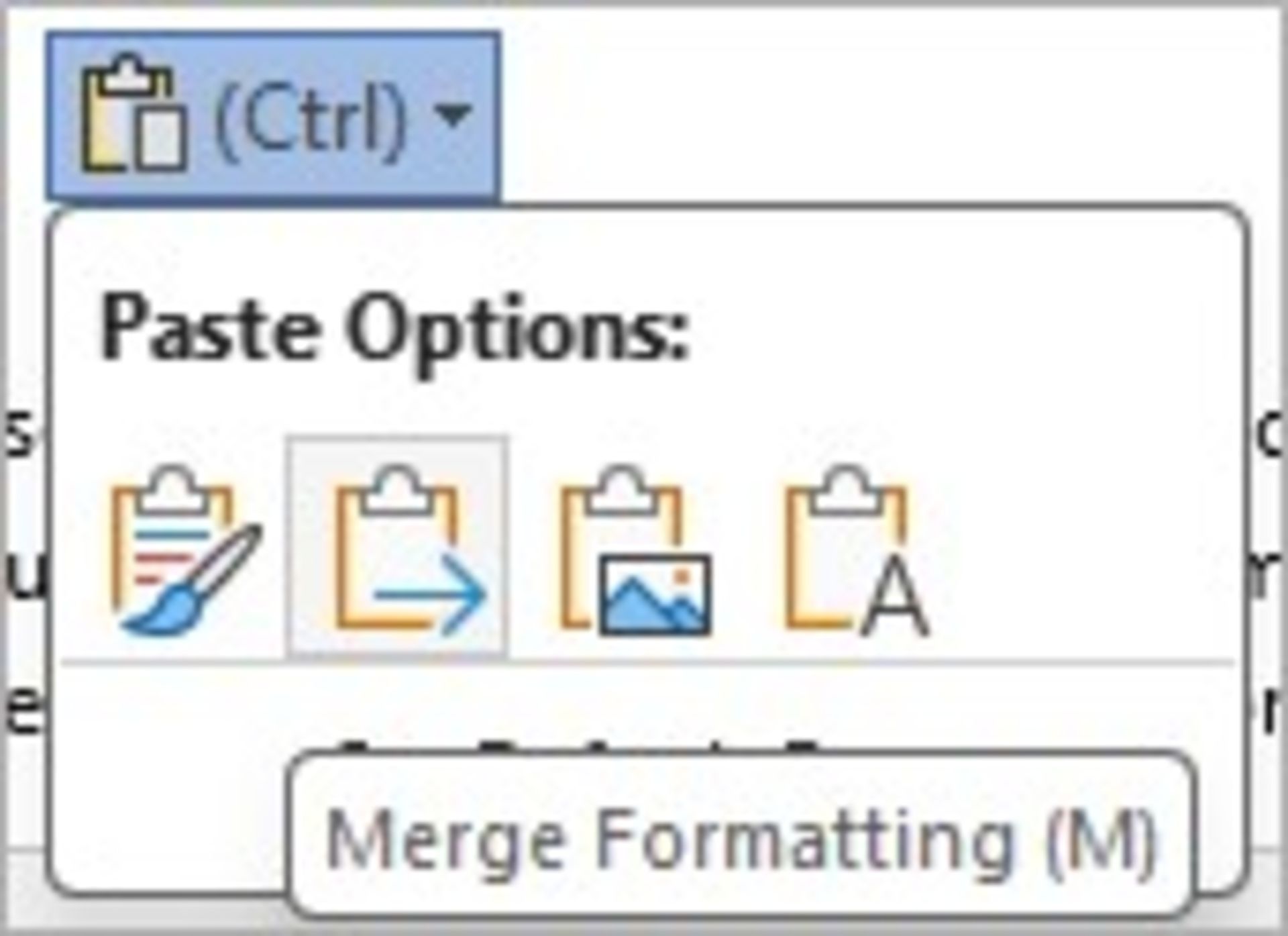
Task: Click the document text right of the popup
Action: [x=1271, y=577]
